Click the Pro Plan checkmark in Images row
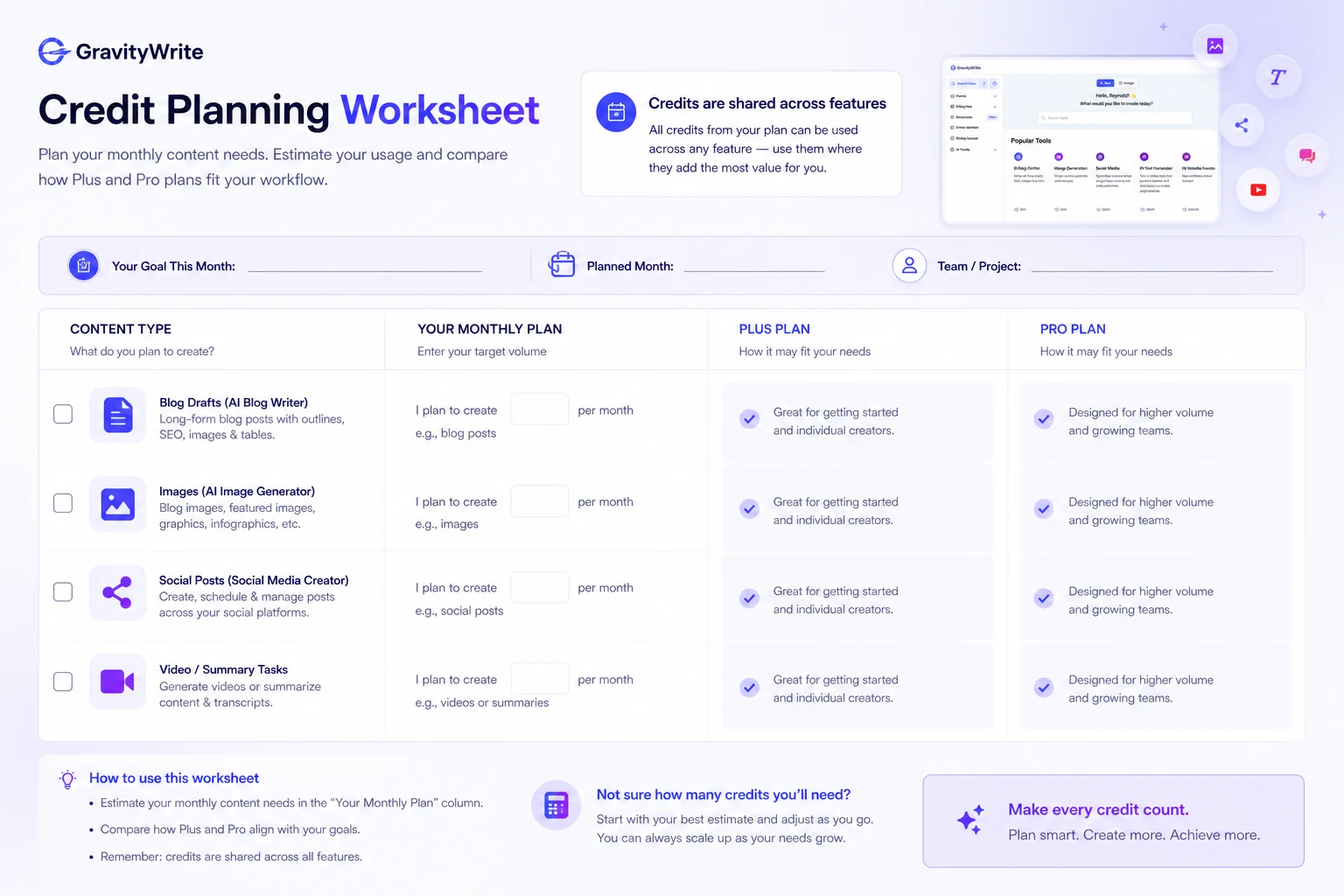This screenshot has height=896, width=1344. [1044, 509]
